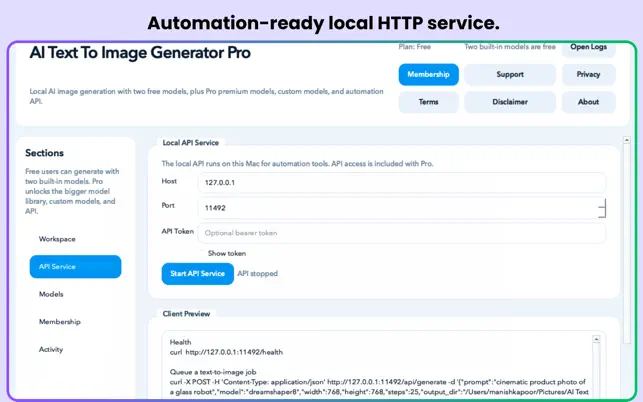The height and width of the screenshot is (402, 643).
Task: Go to Membership section in sidebar
Action: tap(75, 322)
